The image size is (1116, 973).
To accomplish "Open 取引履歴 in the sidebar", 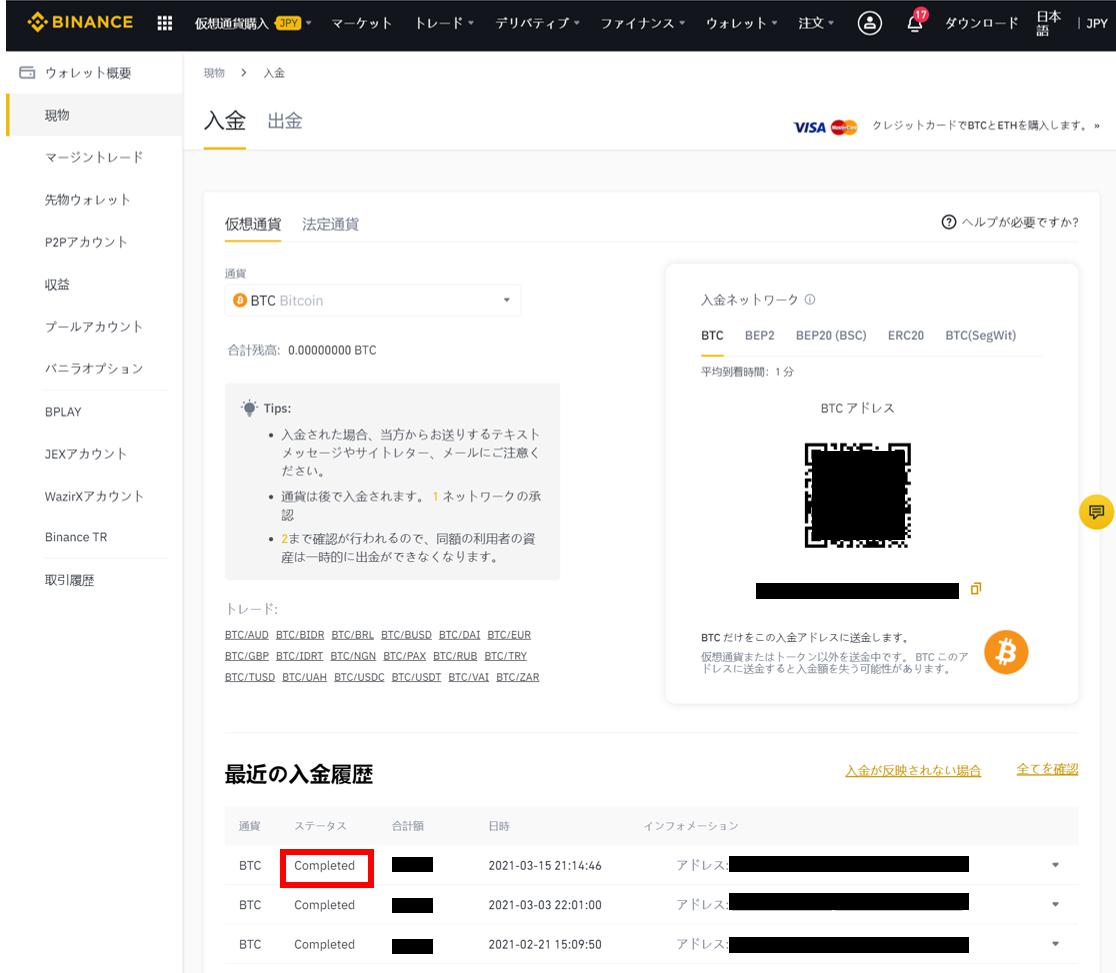I will point(69,580).
